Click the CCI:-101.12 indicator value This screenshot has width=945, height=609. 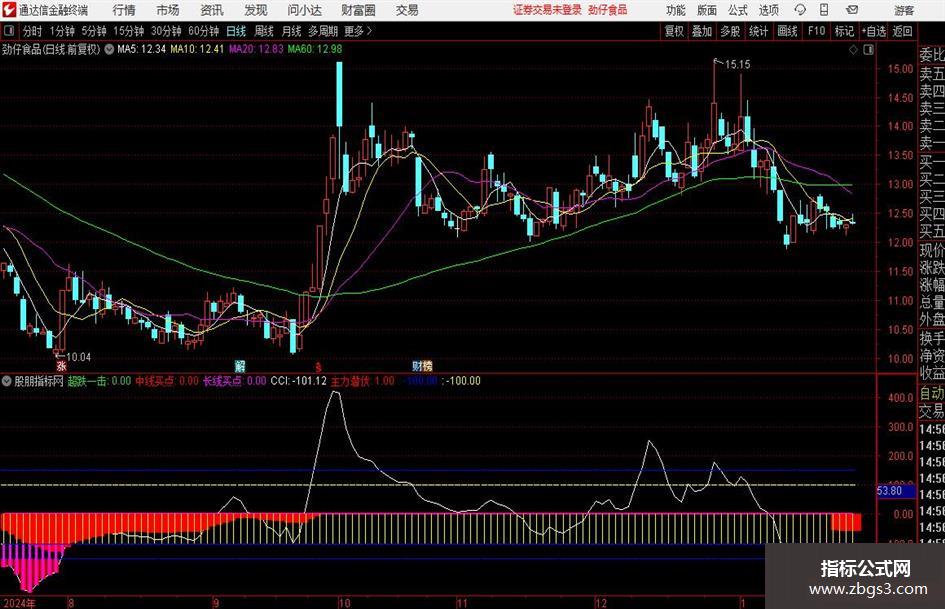pyautogui.click(x=298, y=381)
